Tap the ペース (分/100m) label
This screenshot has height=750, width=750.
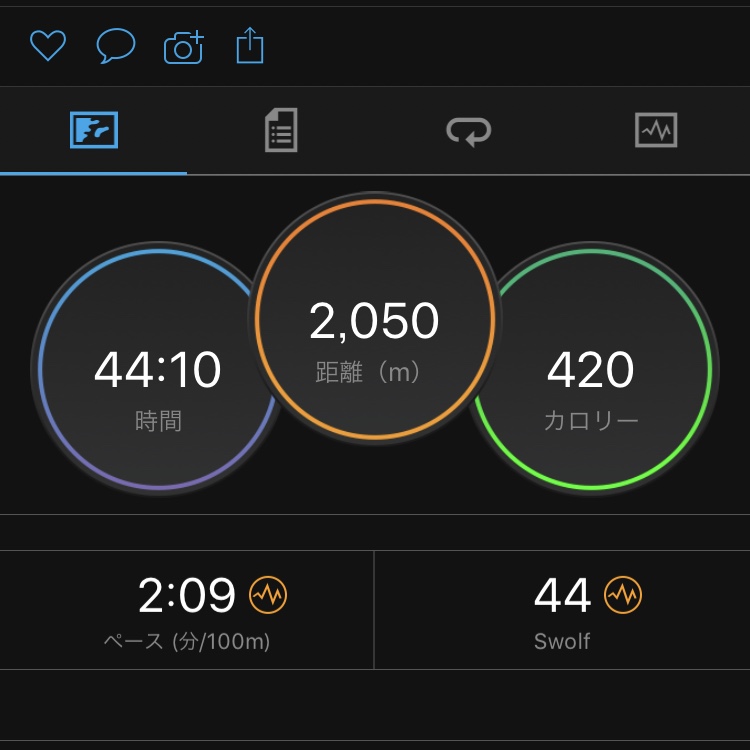click(x=187, y=641)
